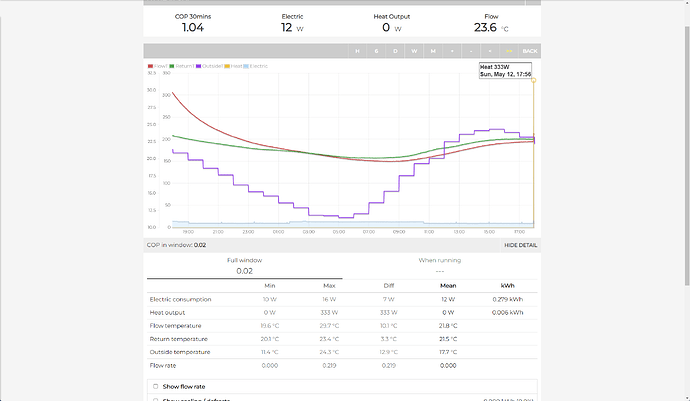Screen dimensions: 690x401
Task: Toggle the ReturnT series in legend
Action: coord(181,66)
